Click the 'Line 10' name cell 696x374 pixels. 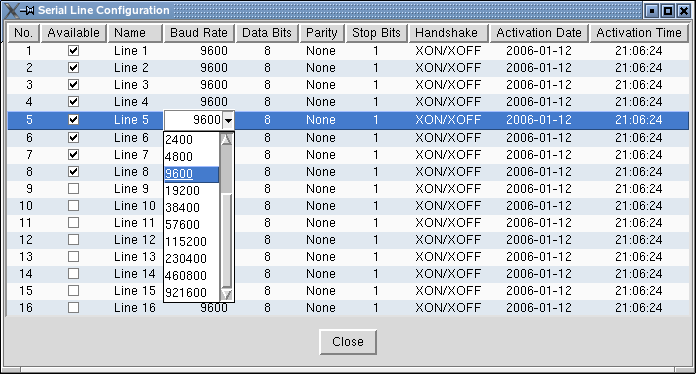click(x=135, y=206)
